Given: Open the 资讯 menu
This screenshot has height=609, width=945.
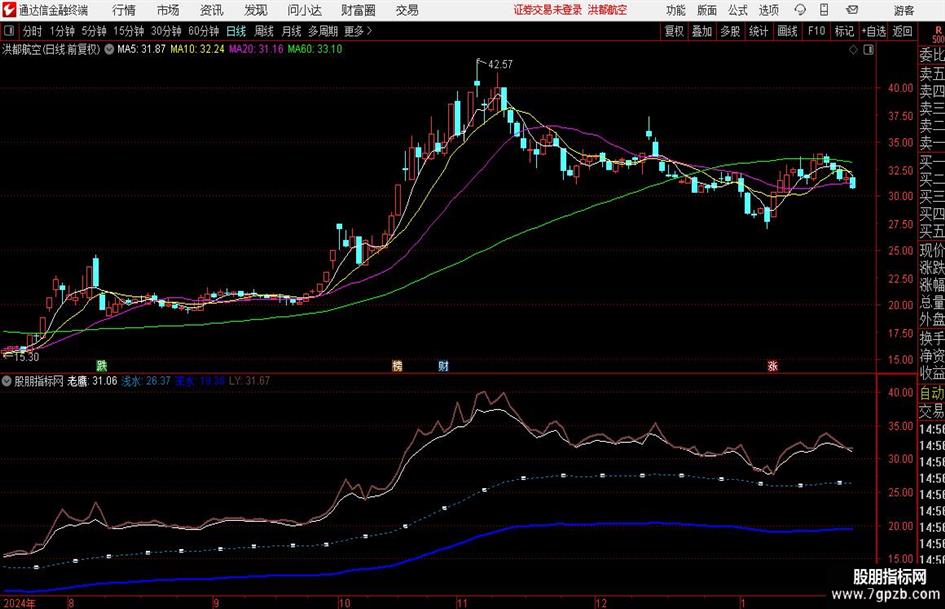Looking at the screenshot, I should [212, 10].
